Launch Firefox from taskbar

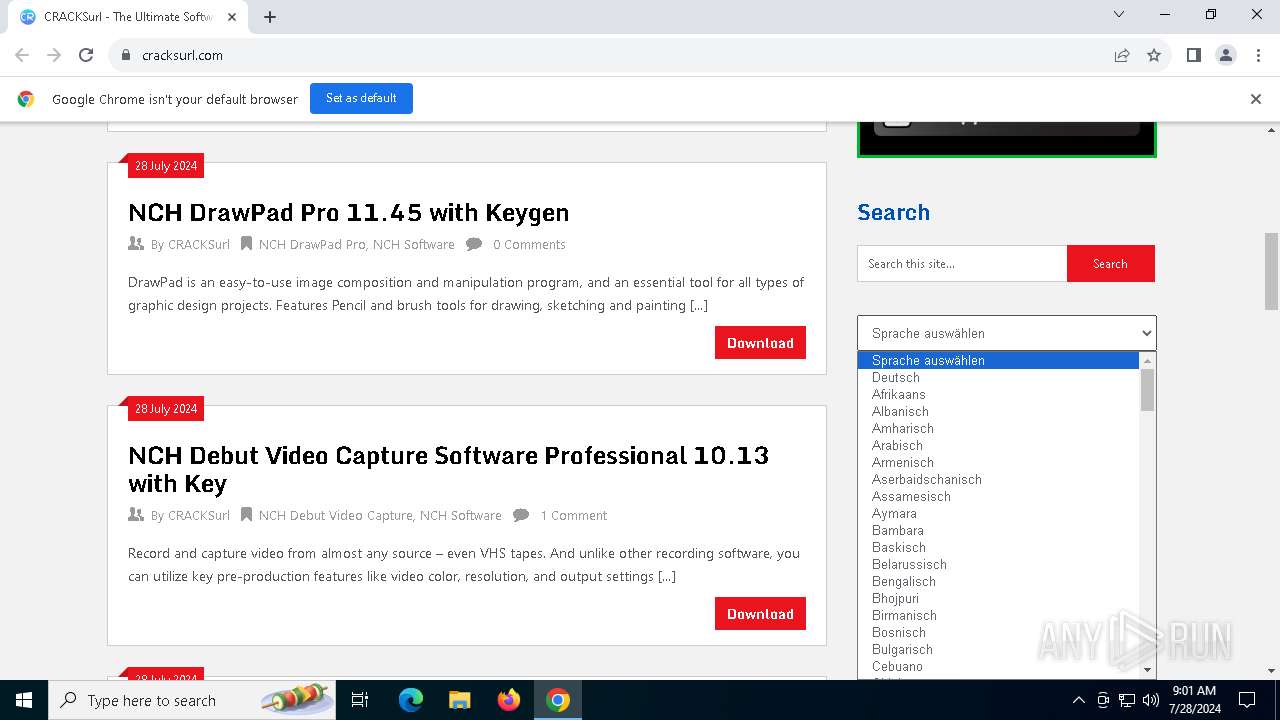pyautogui.click(x=509, y=700)
